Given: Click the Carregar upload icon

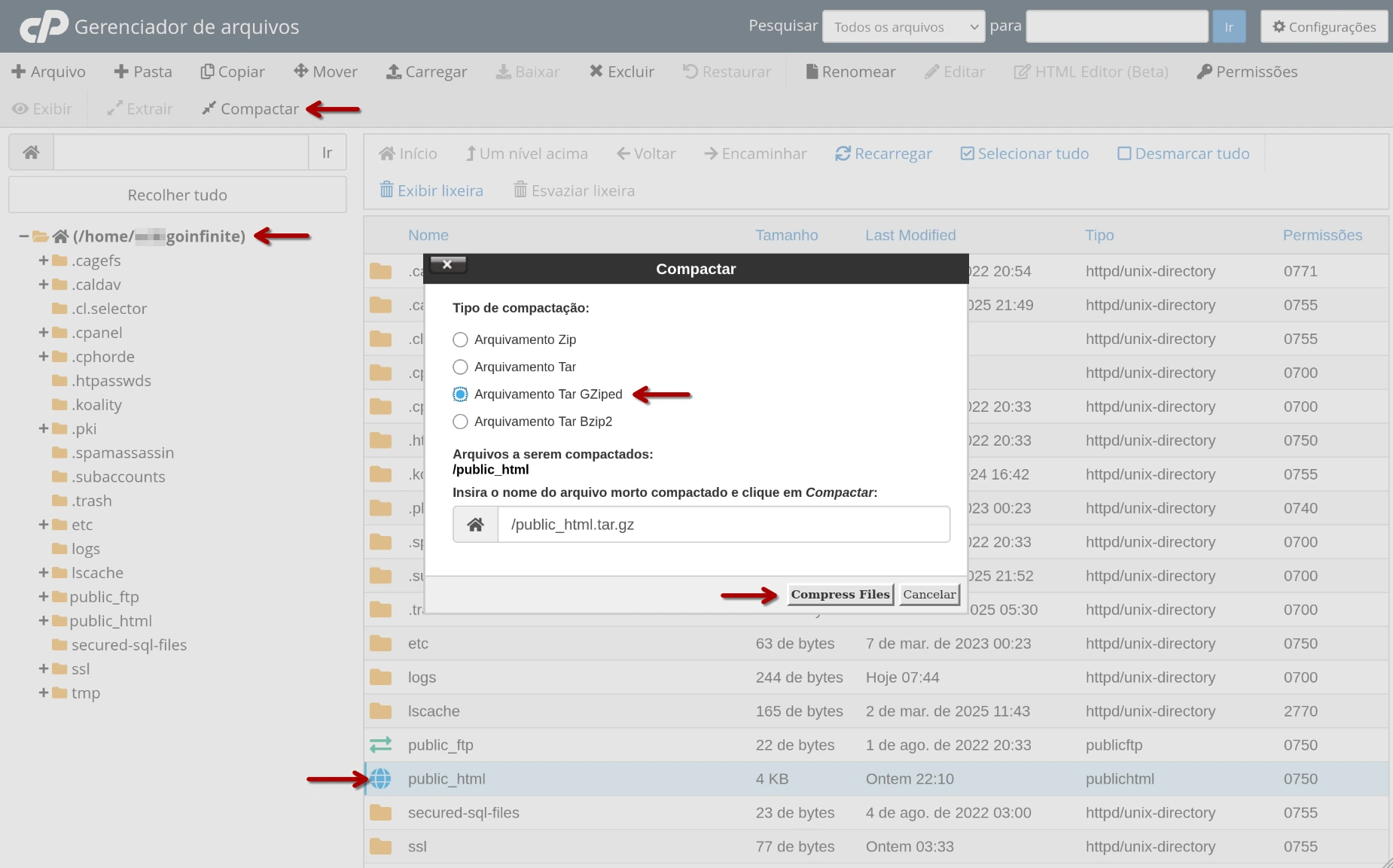Looking at the screenshot, I should point(394,72).
